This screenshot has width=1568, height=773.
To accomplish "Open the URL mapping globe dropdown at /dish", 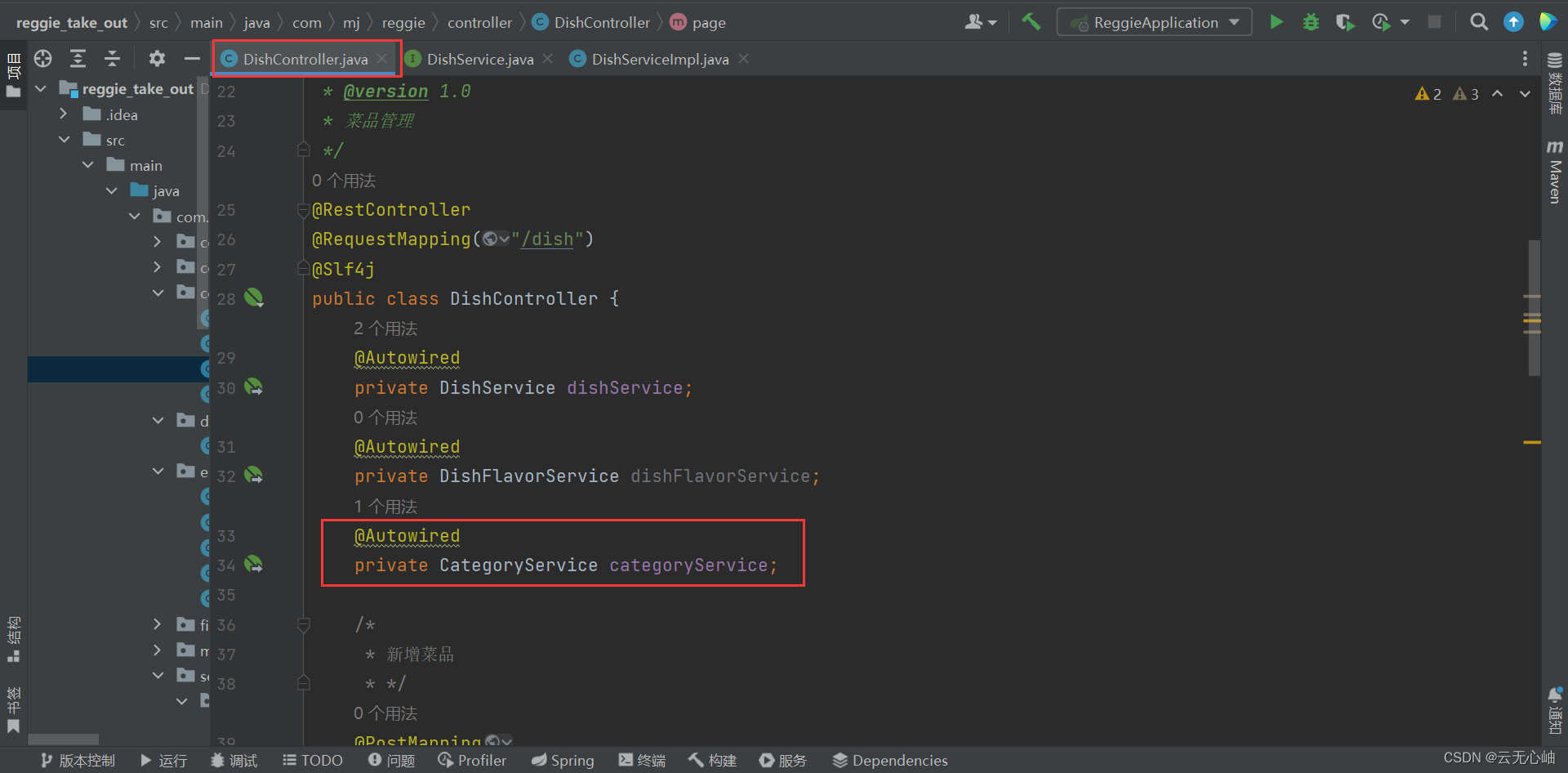I will point(496,239).
